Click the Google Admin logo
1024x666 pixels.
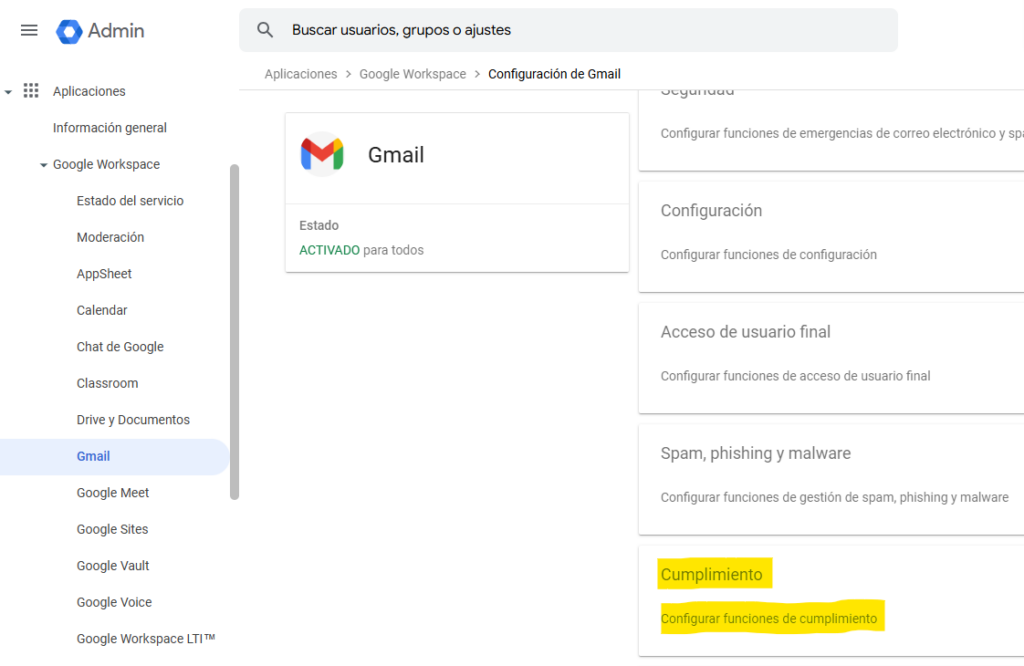tap(100, 31)
